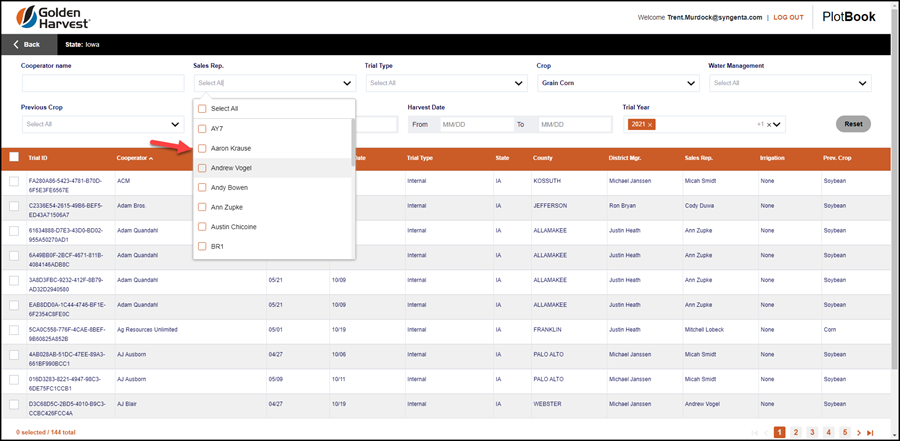Jump to the last results page

click(870, 432)
